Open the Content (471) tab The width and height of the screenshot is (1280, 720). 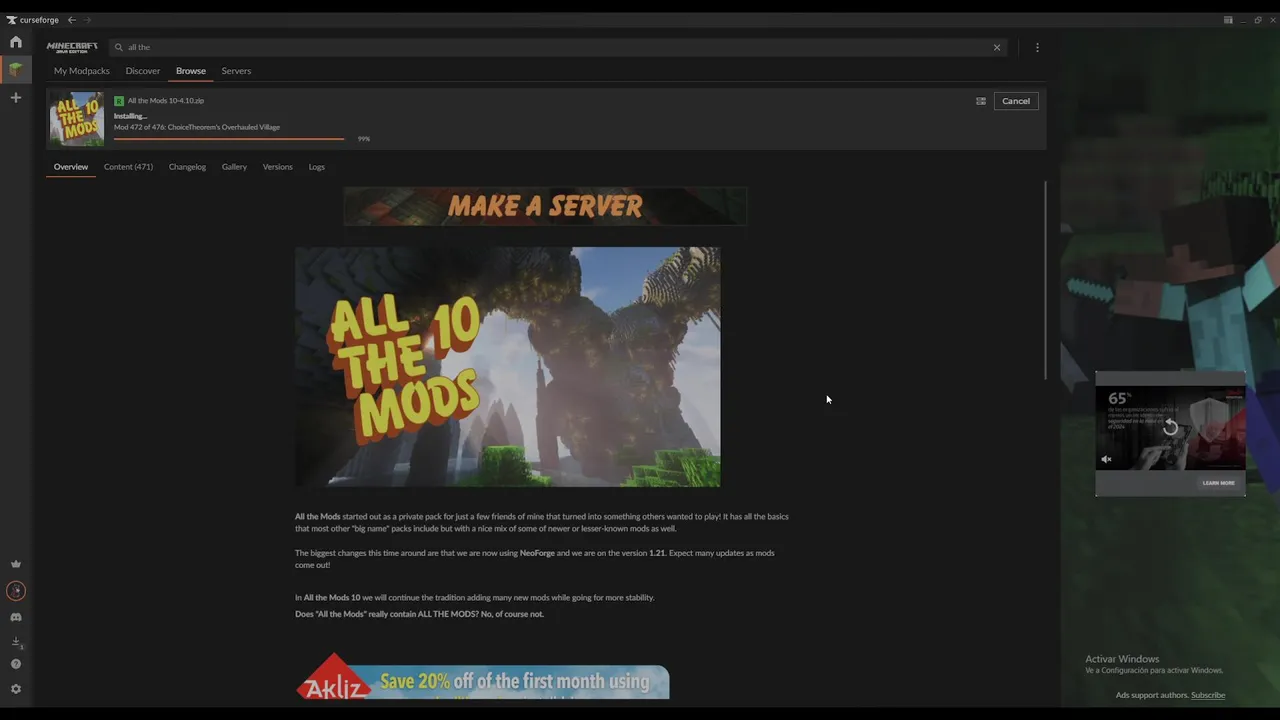128,167
